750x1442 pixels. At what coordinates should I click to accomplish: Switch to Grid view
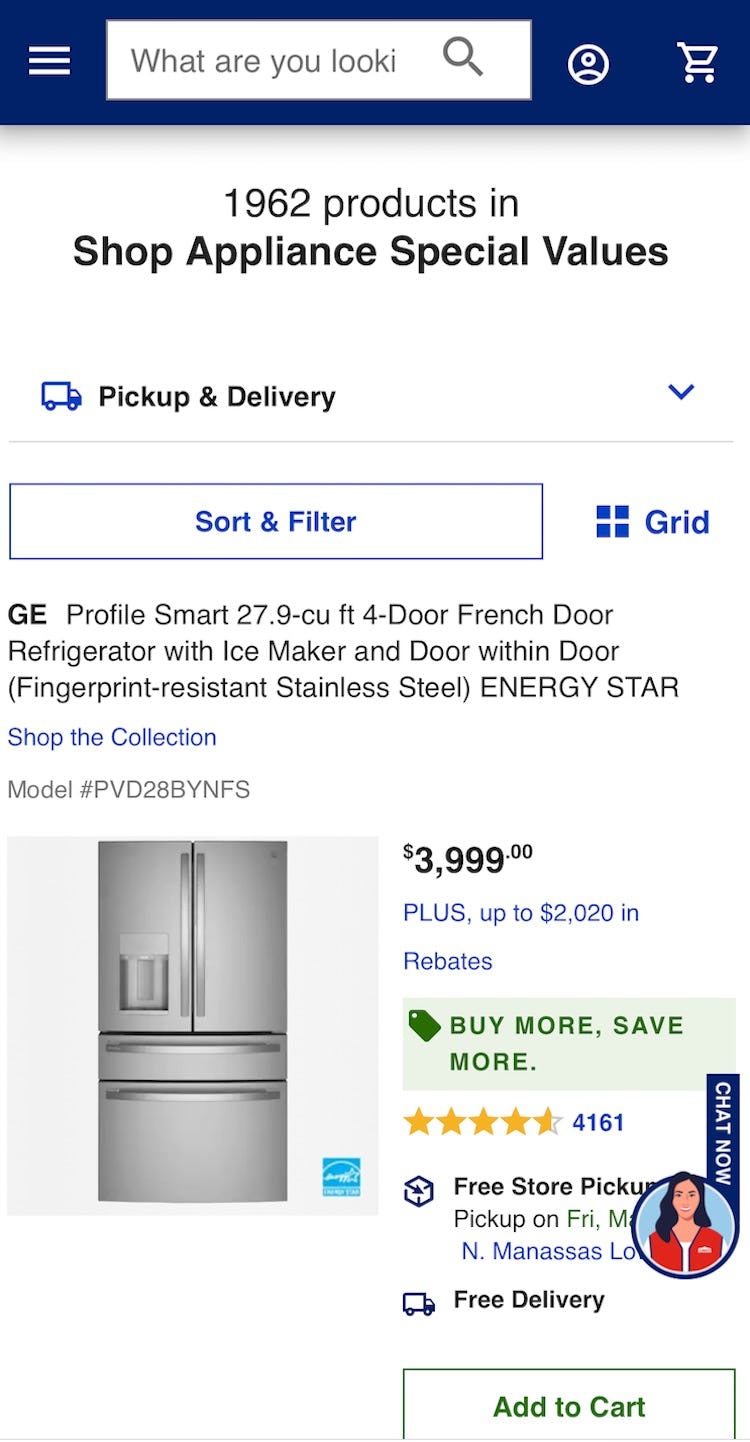coord(653,522)
